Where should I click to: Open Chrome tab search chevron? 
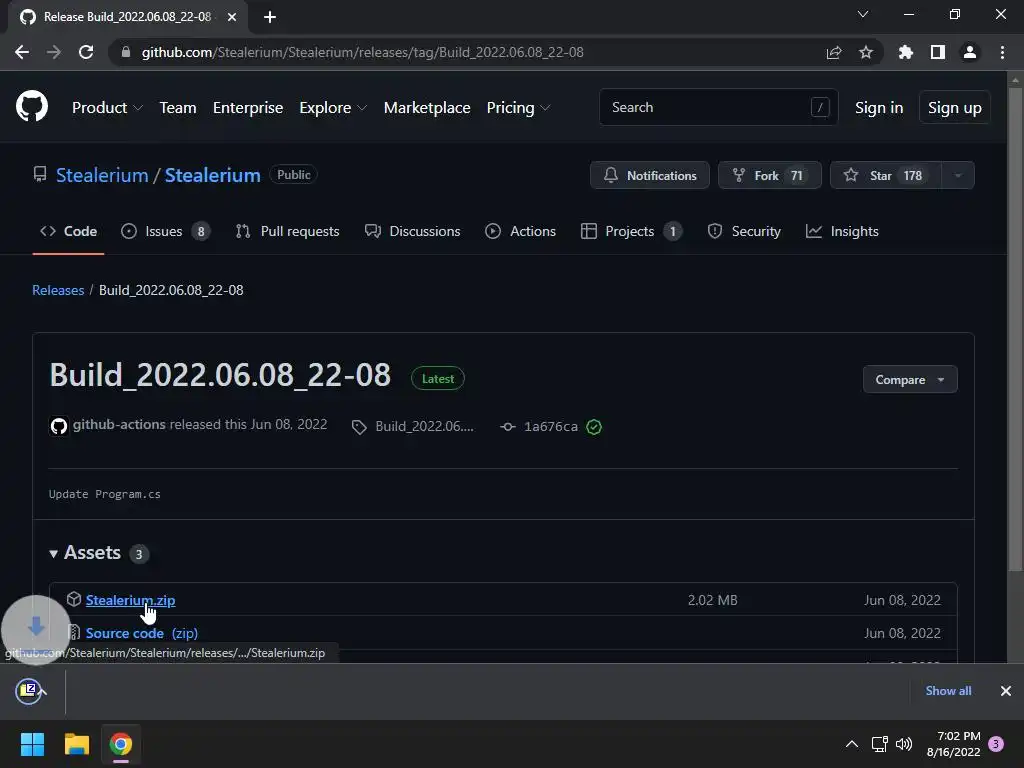tap(863, 14)
